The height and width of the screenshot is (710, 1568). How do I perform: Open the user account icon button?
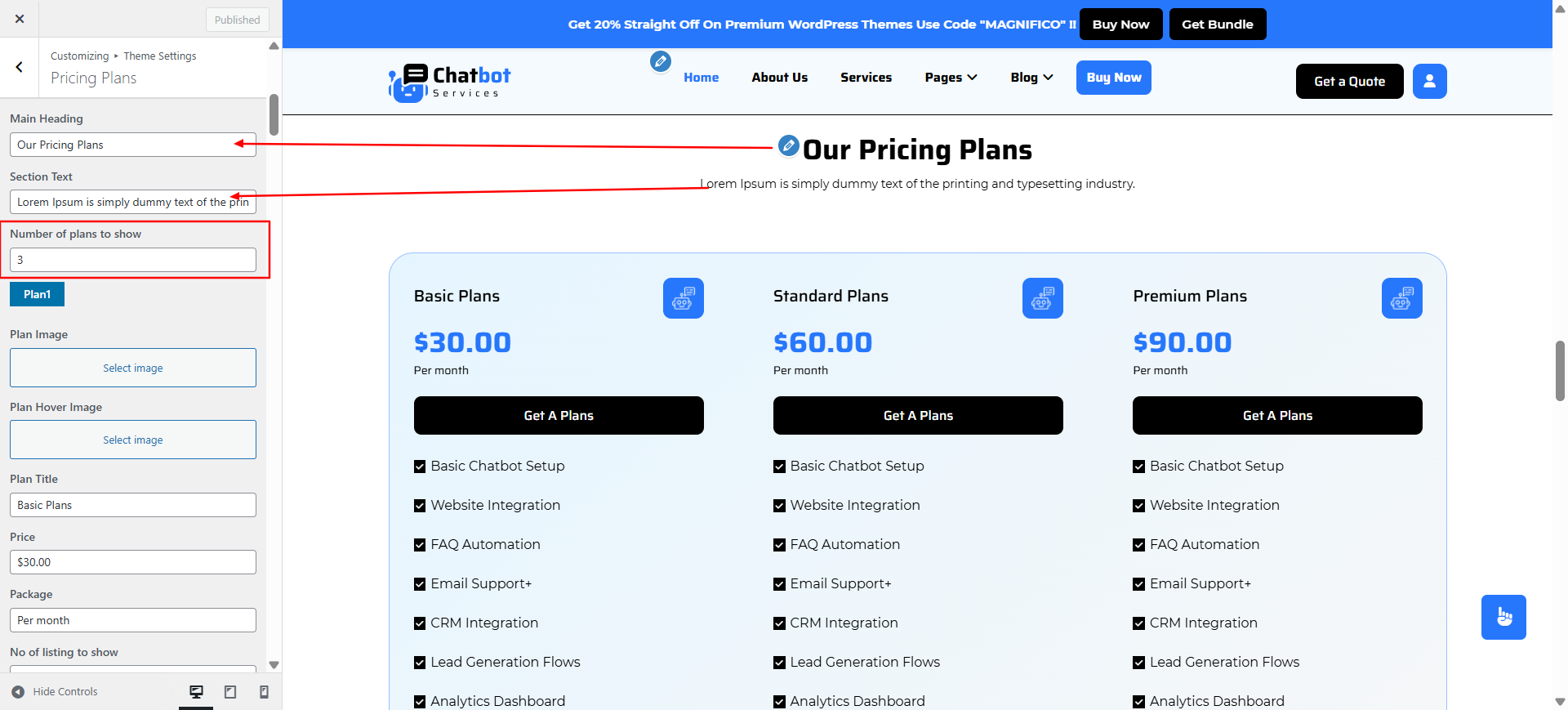(1429, 81)
